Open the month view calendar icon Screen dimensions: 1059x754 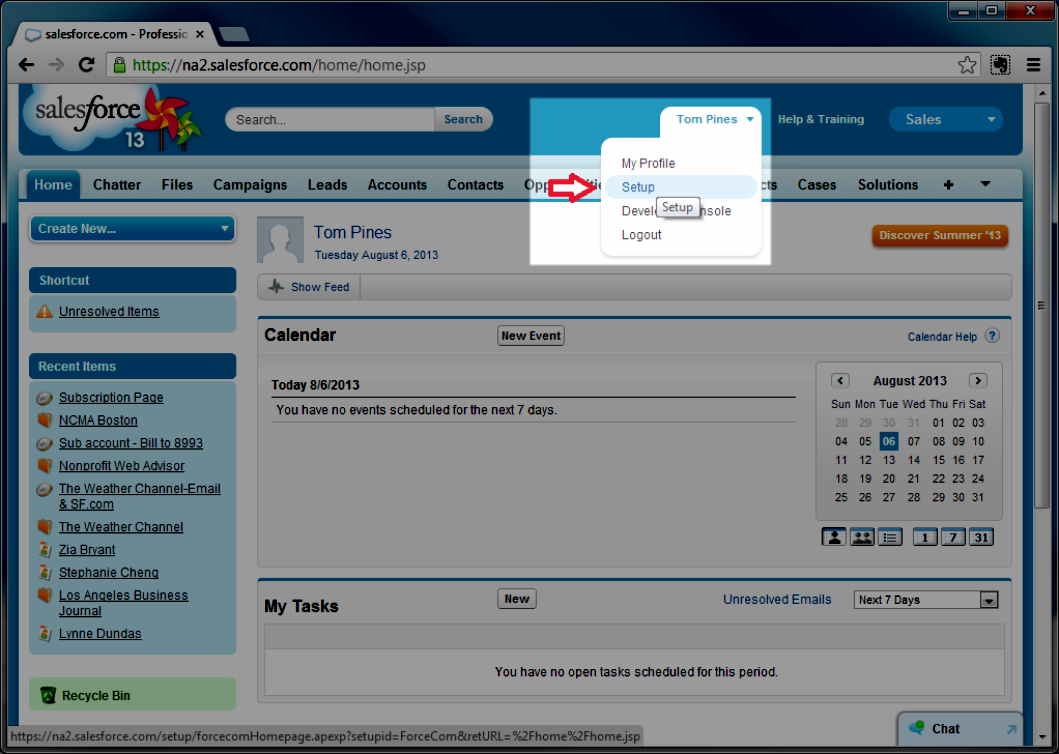pos(981,537)
